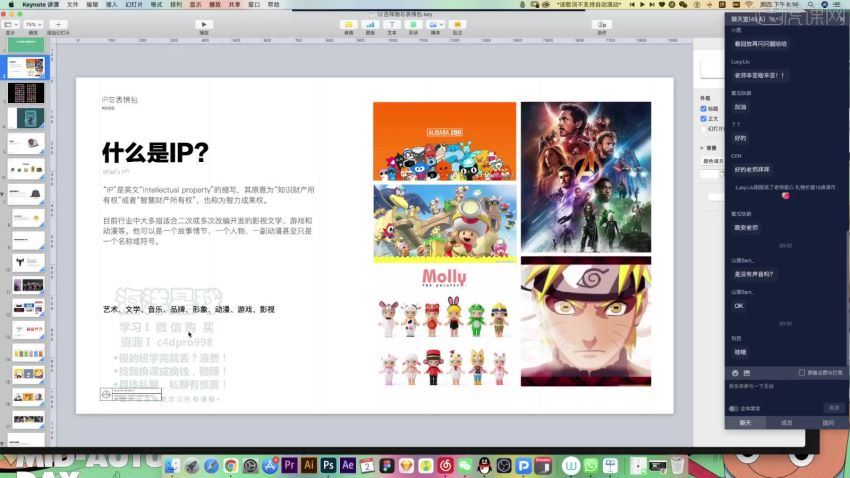Open the 编辑 menu

click(x=92, y=4)
